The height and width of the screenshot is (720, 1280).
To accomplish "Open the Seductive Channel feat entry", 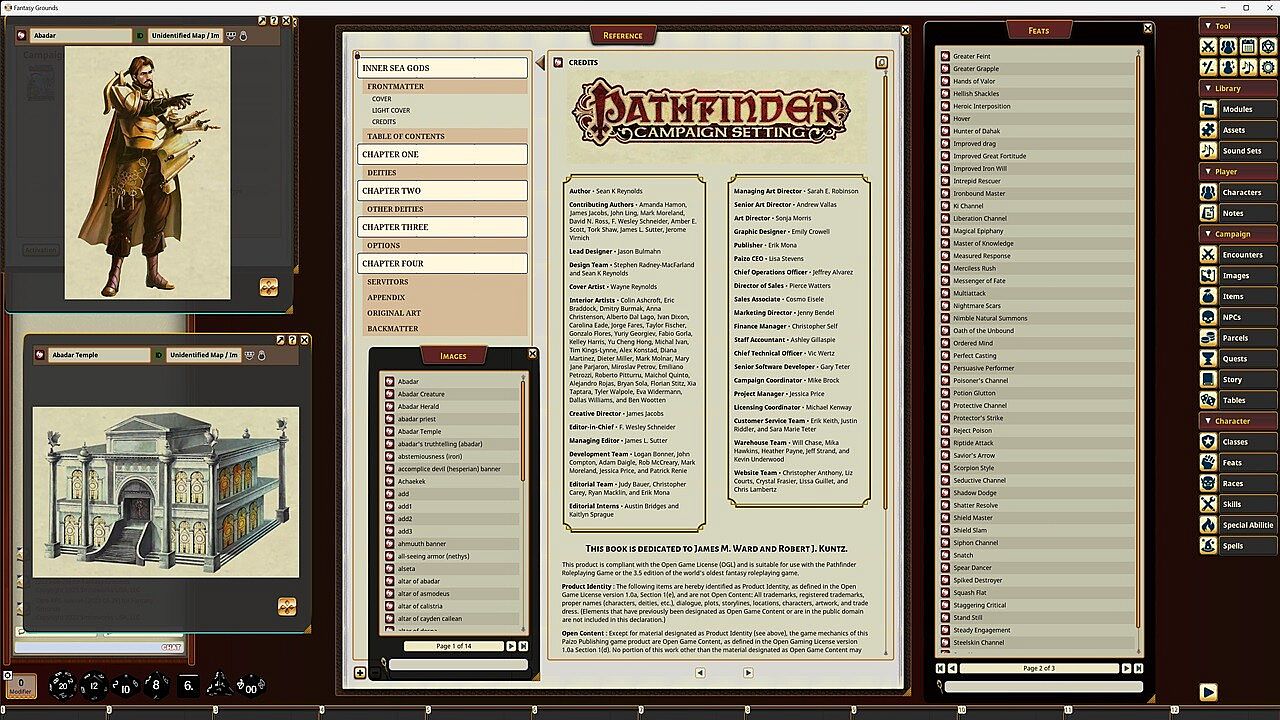I will (979, 480).
